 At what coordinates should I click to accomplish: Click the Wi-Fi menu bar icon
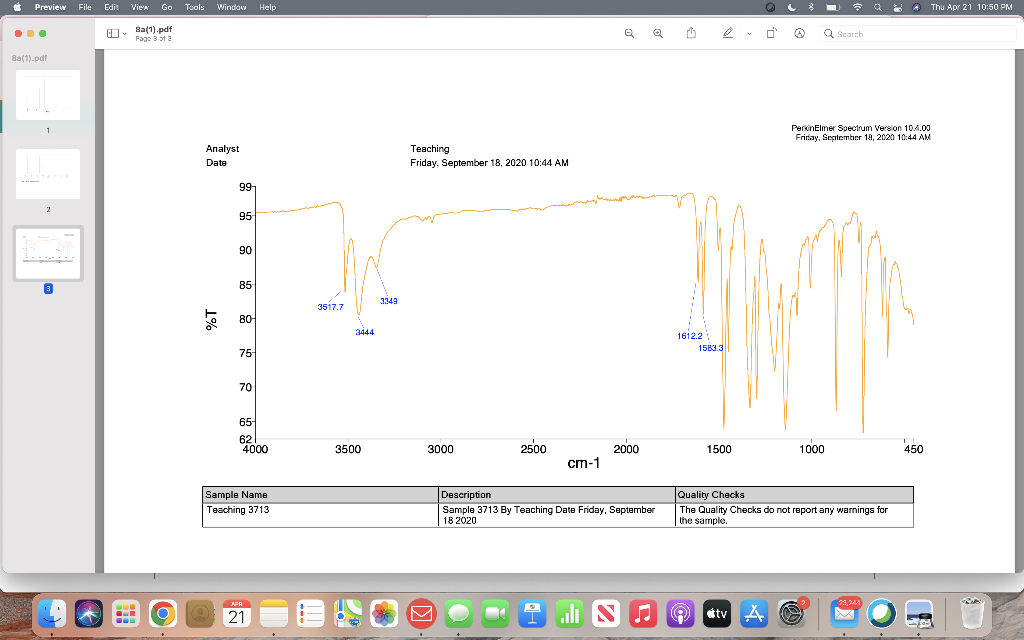coord(857,7)
